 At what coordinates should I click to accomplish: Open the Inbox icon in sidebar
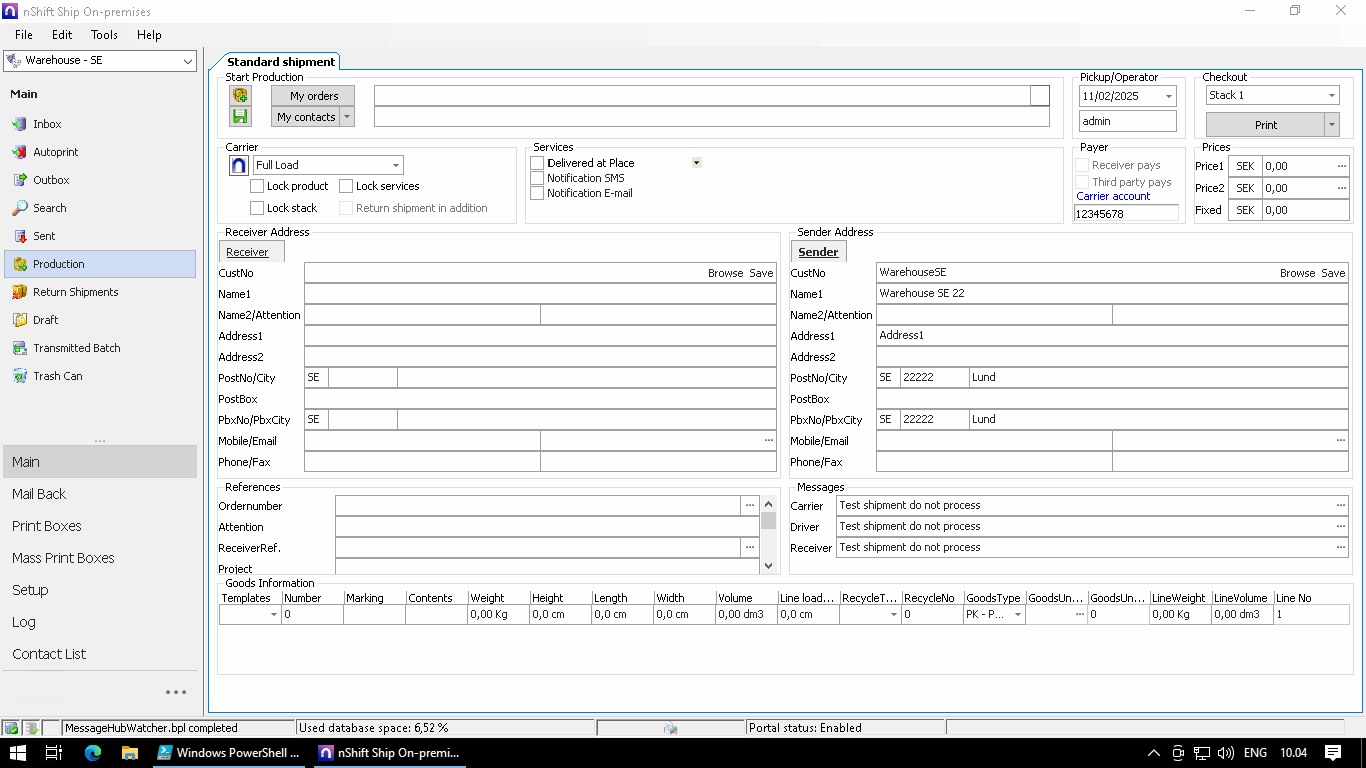[20, 124]
